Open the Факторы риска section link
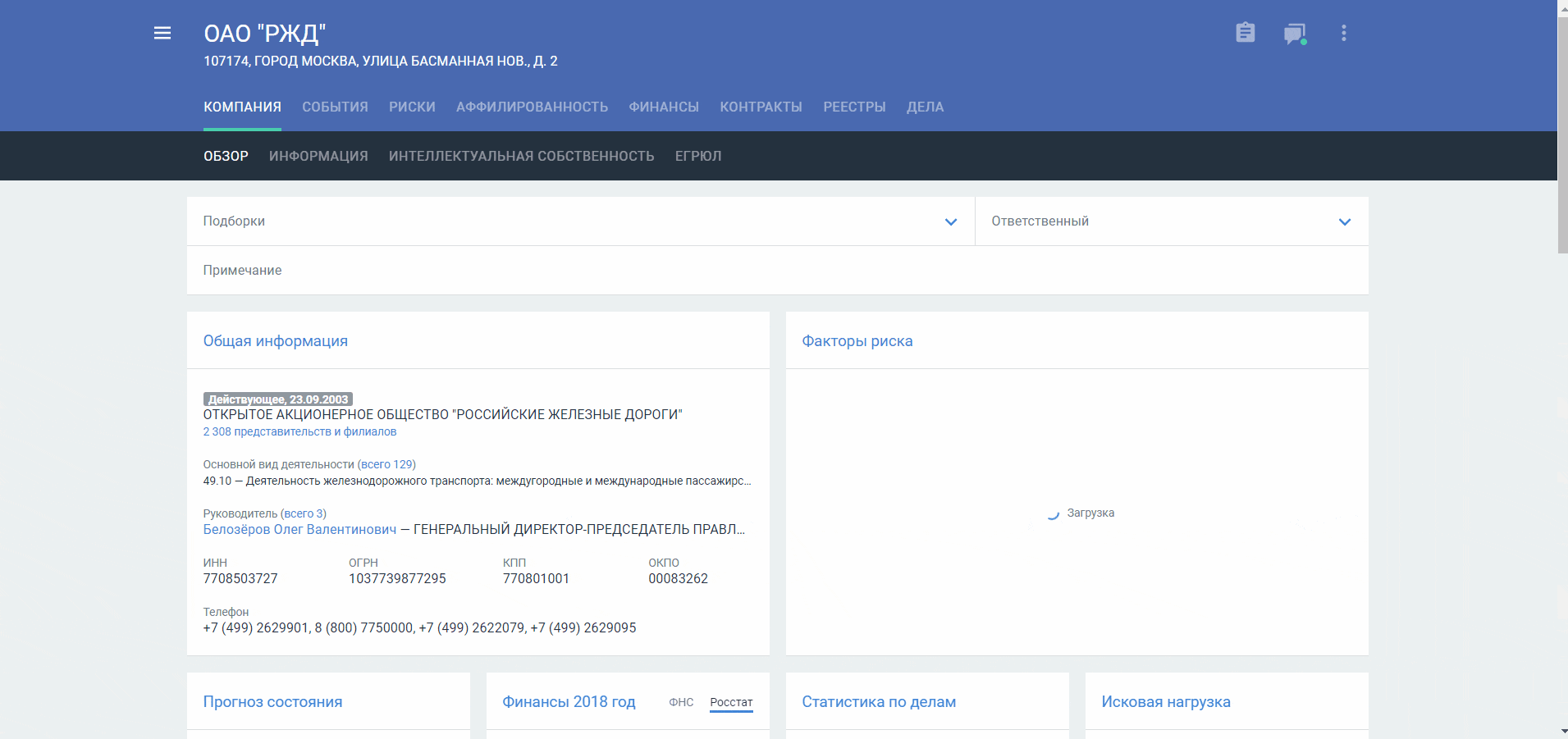This screenshot has height=739, width=1568. coord(857,341)
